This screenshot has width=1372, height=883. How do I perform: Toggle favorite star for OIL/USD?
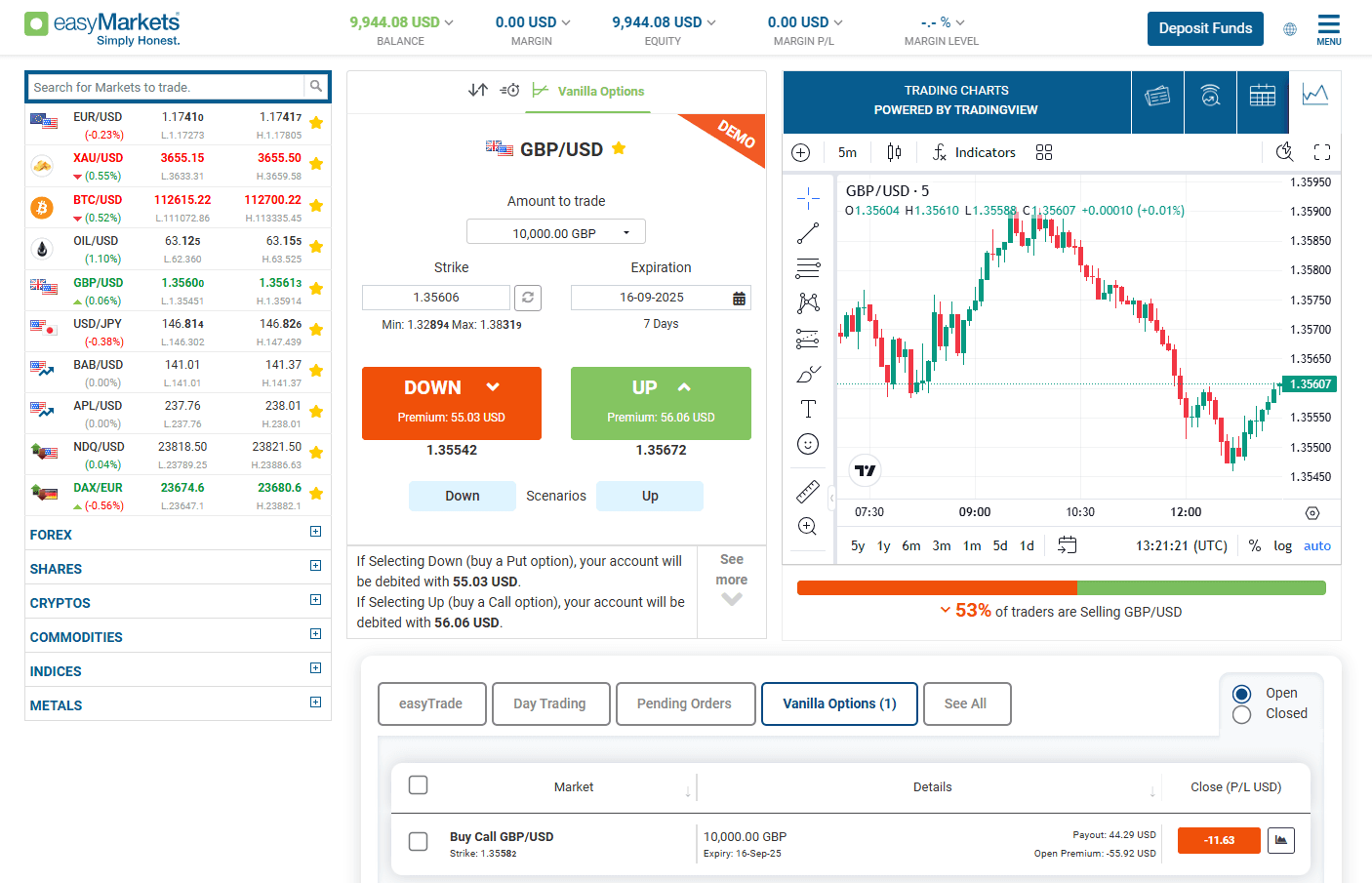pyautogui.click(x=316, y=247)
